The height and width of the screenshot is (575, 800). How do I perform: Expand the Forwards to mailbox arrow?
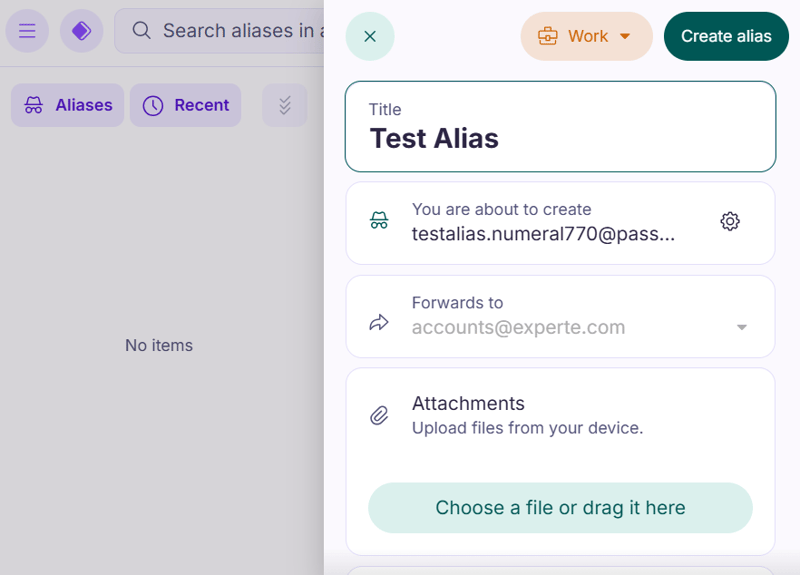click(x=741, y=327)
